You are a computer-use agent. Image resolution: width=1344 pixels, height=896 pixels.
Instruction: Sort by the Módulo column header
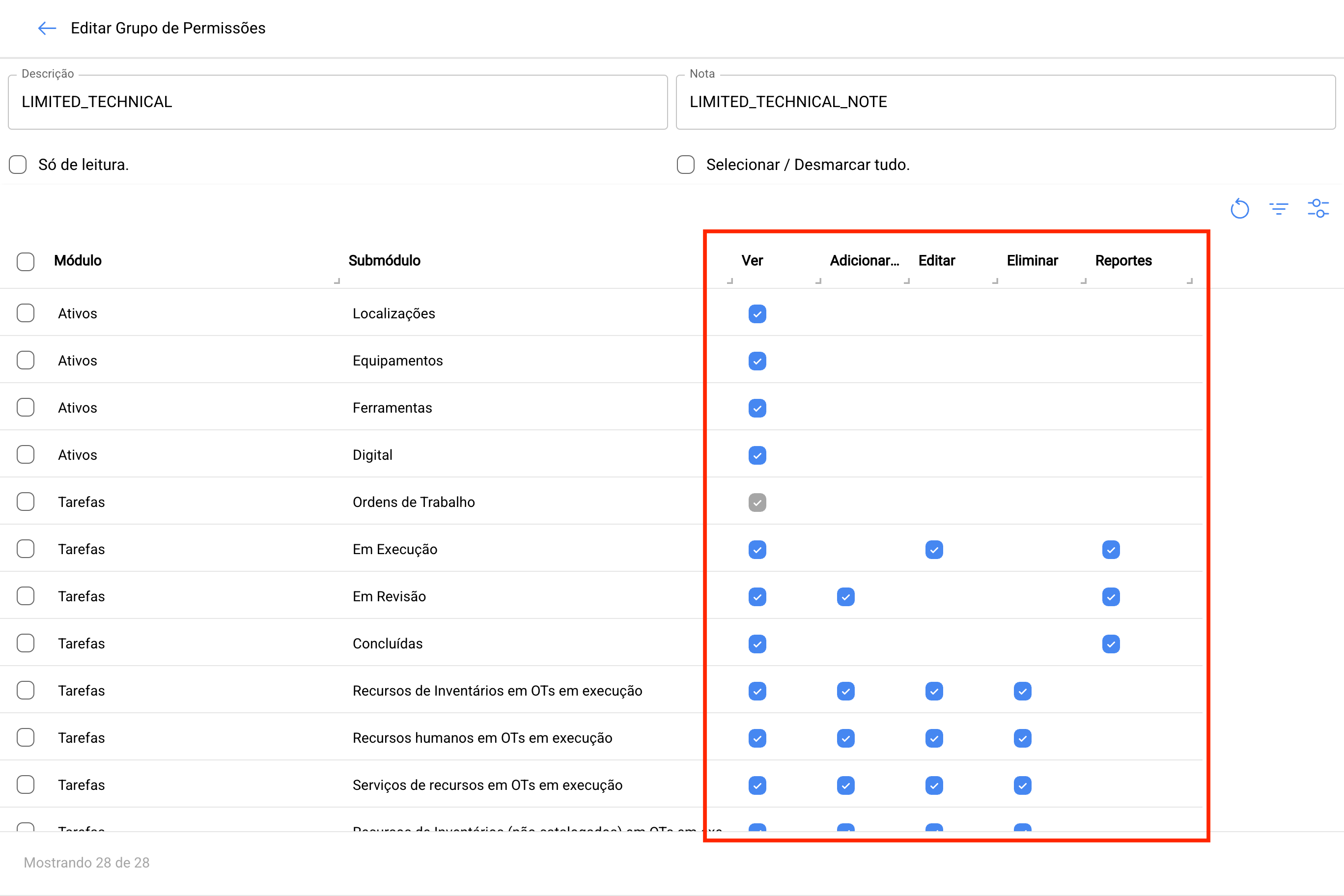pyautogui.click(x=78, y=260)
